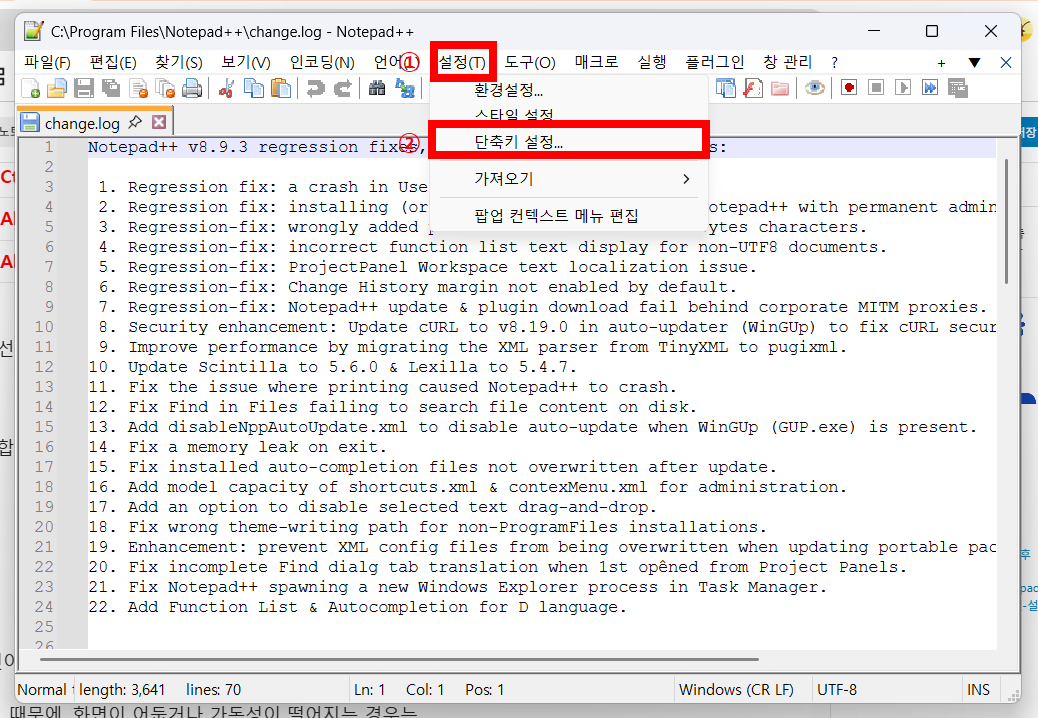This screenshot has width=1038, height=718.
Task: Expand the 가져오기 submenu
Action: [x=569, y=179]
